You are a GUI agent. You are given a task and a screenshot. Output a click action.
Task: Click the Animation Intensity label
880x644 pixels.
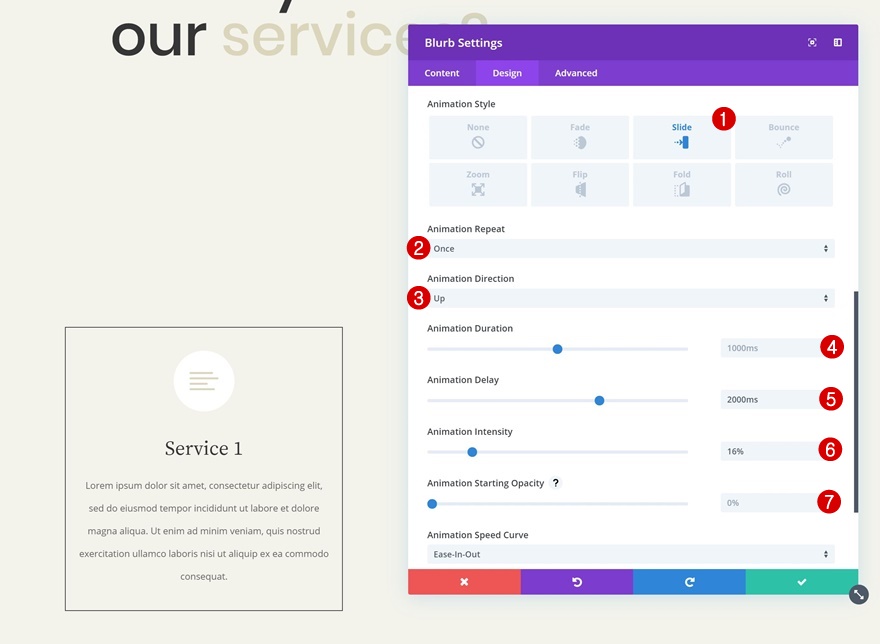pos(470,432)
